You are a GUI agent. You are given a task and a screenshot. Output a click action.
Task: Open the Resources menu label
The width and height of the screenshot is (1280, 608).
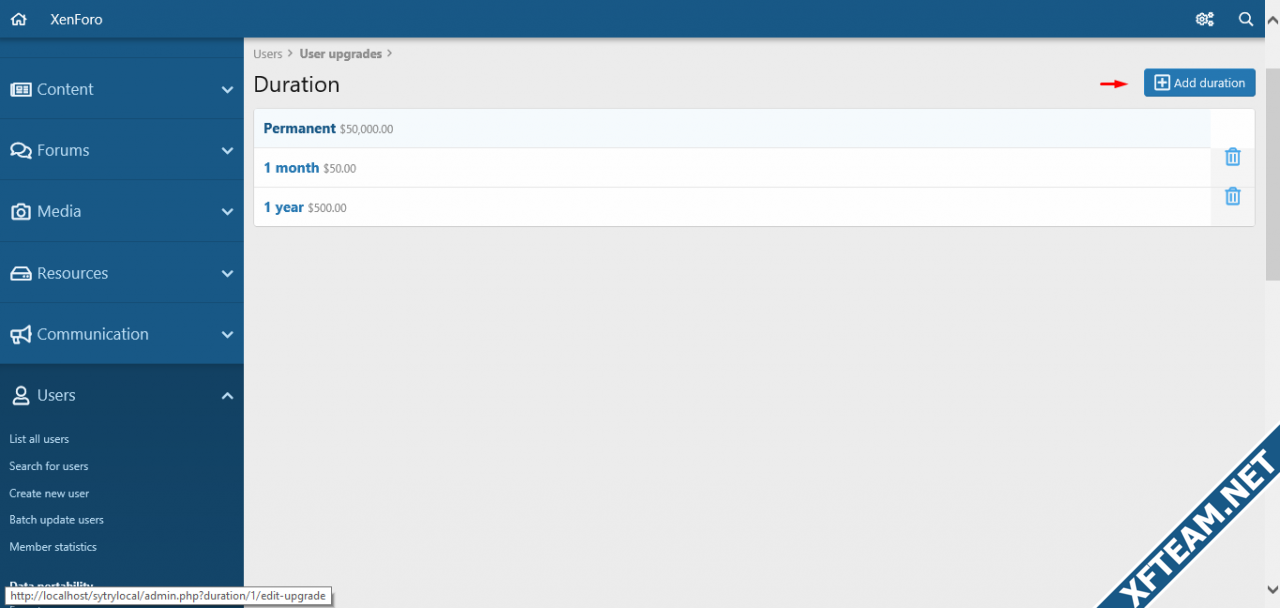click(x=72, y=273)
